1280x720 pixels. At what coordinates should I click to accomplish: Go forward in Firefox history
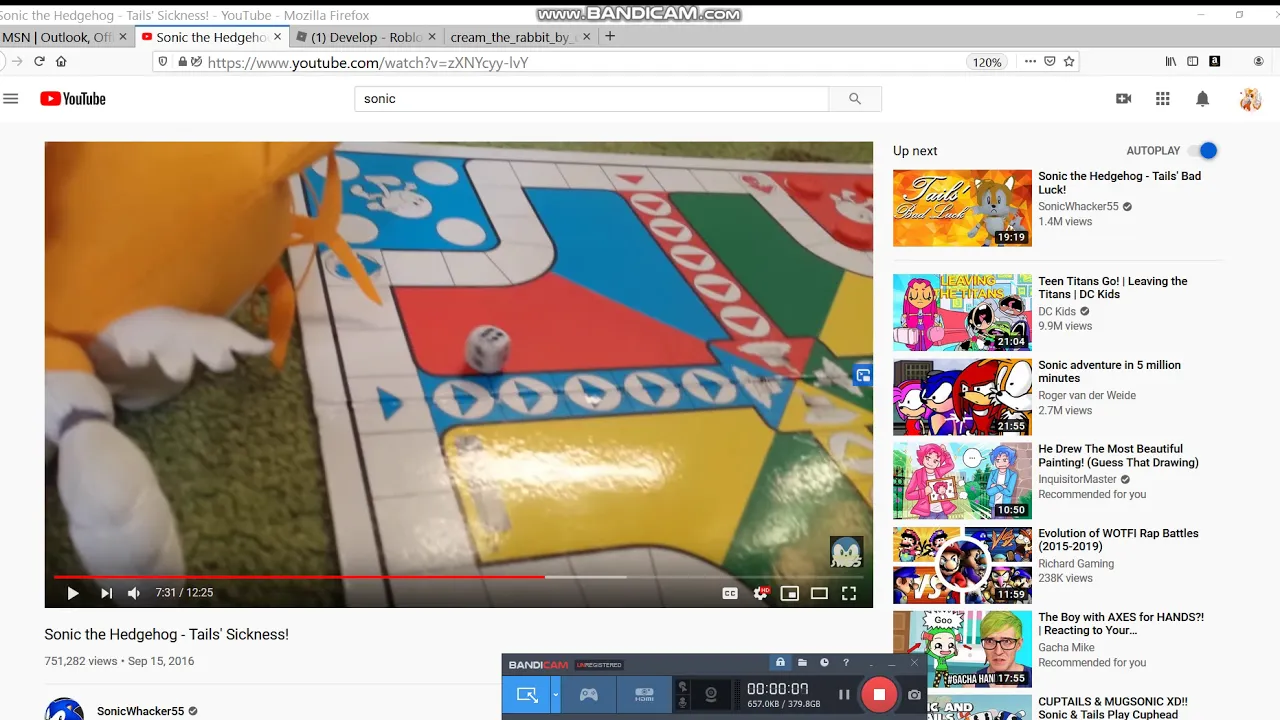tap(16, 61)
